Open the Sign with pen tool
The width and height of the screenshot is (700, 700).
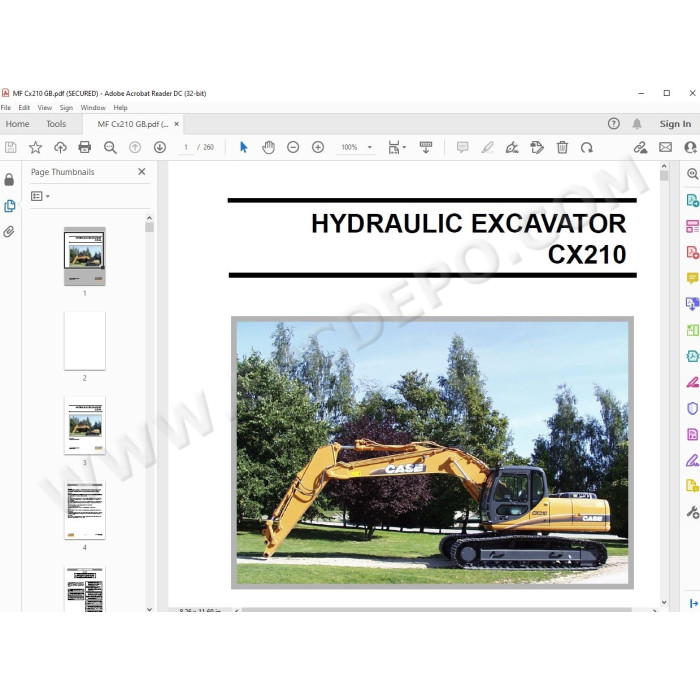click(x=512, y=147)
